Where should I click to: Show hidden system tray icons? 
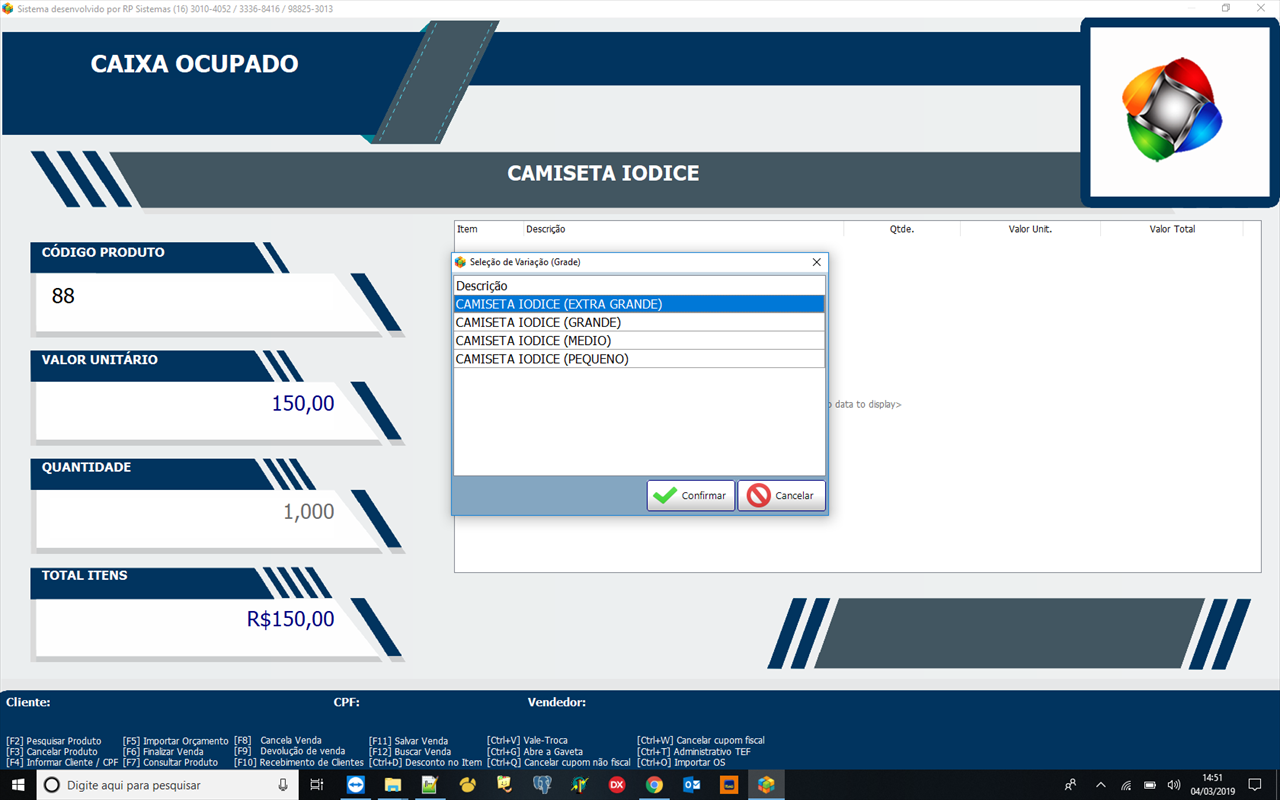click(1101, 785)
